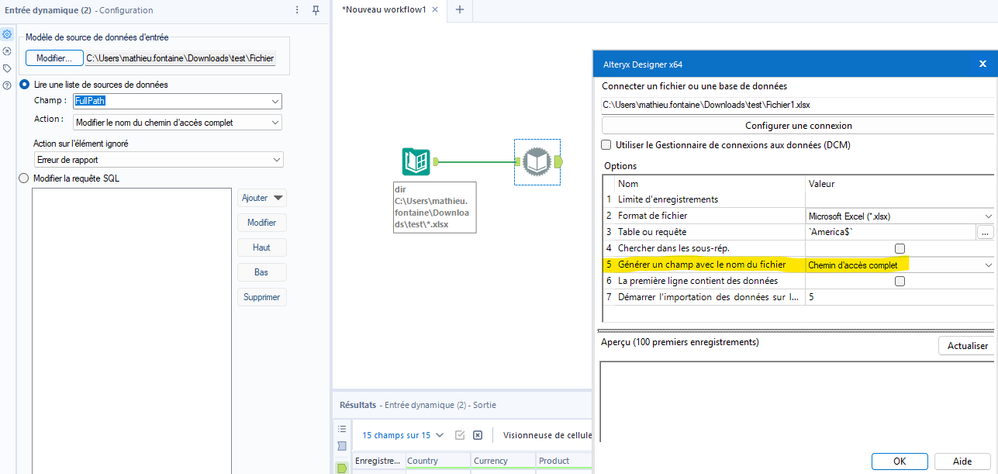
Task: Confirm the dialog with OK
Action: click(899, 461)
